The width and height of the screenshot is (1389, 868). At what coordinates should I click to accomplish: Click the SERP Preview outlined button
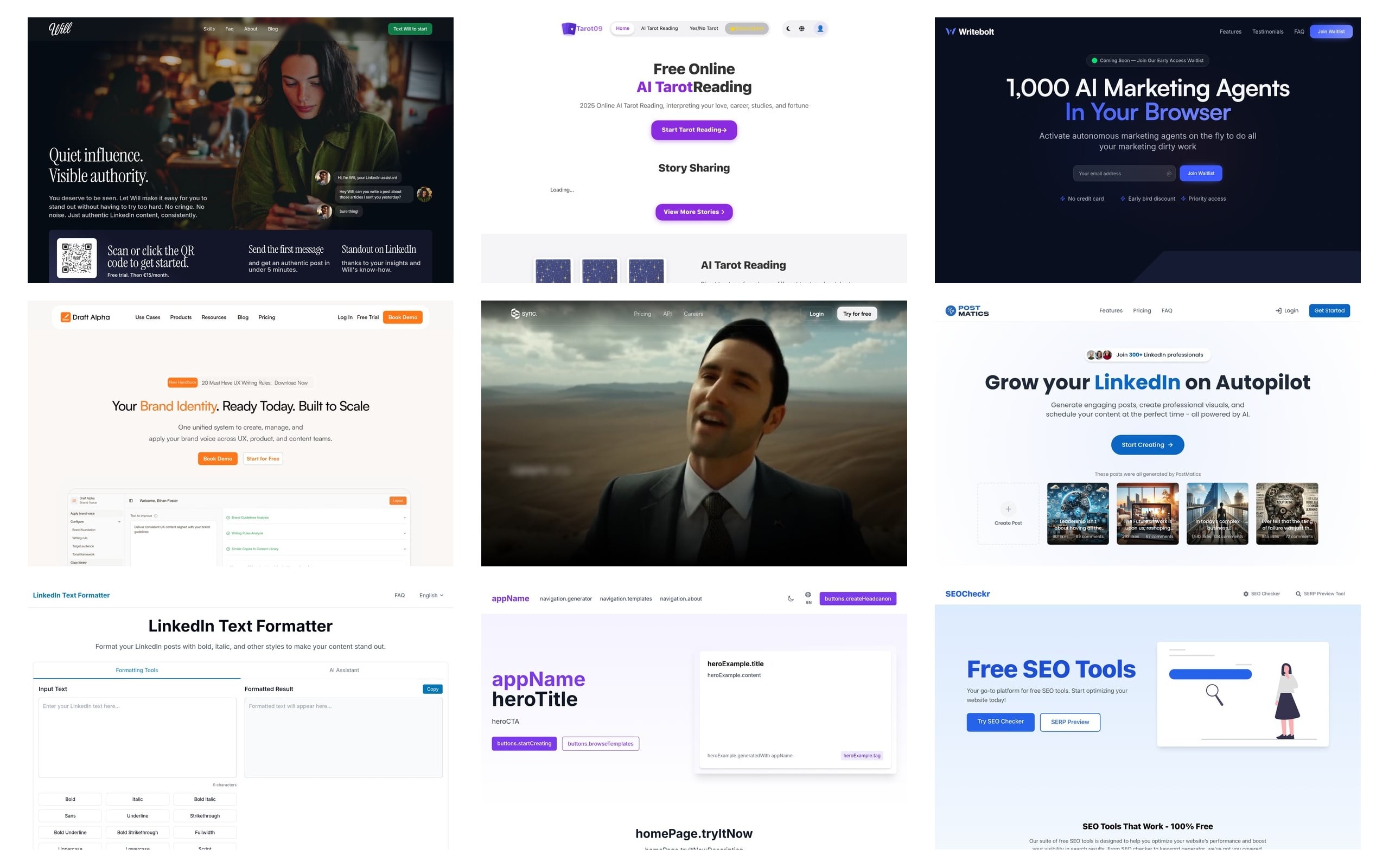click(1069, 722)
